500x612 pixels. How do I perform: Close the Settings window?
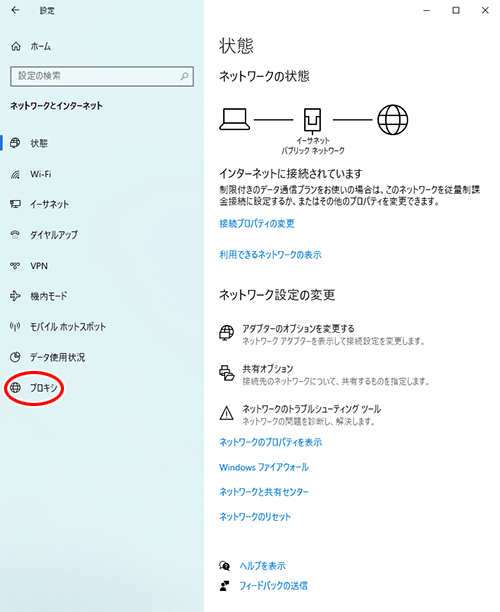[x=485, y=11]
